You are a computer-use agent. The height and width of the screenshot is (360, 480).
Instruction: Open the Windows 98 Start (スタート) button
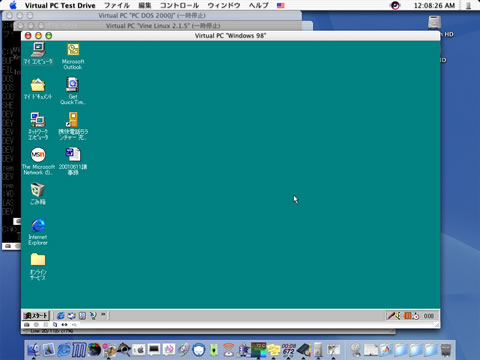36,315
